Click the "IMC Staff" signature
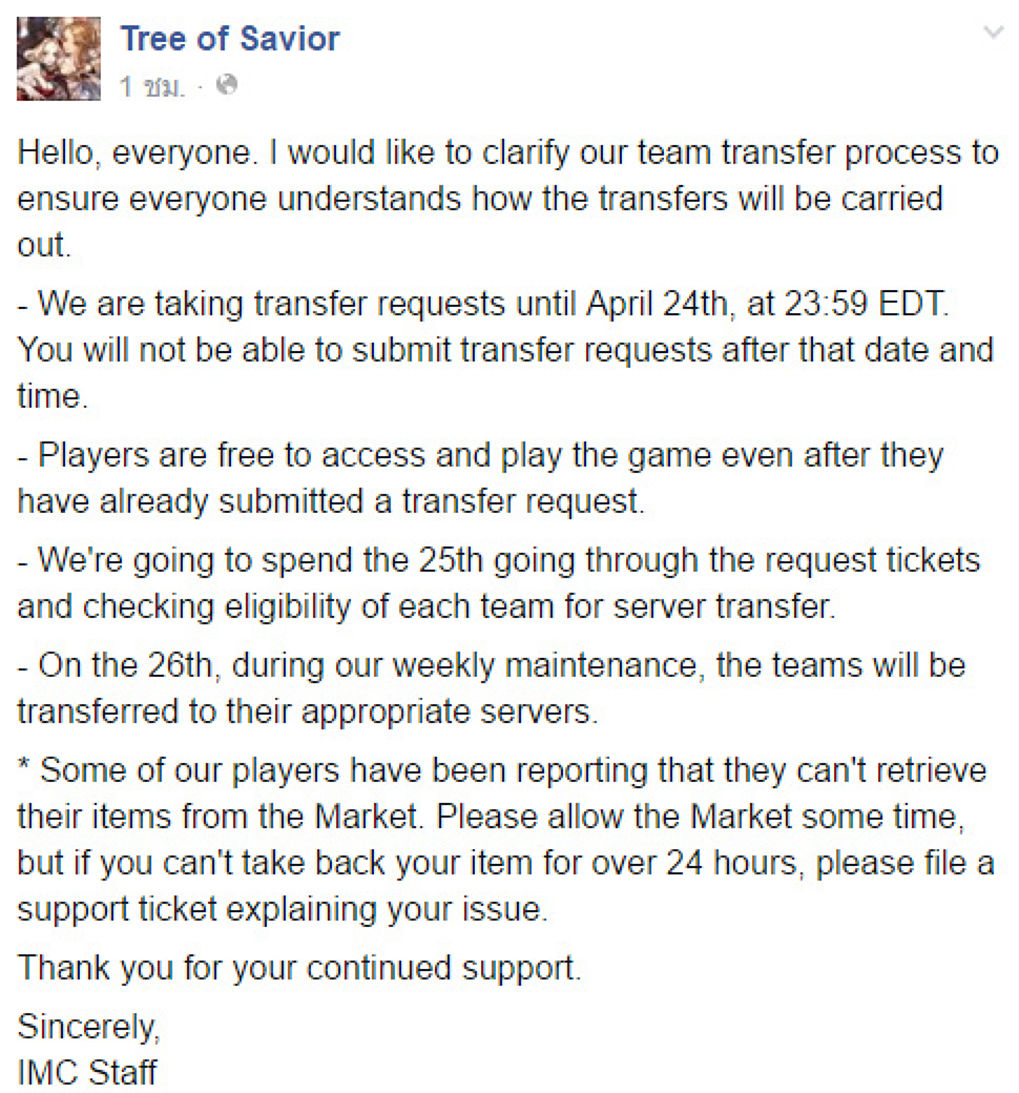 pos(87,1072)
